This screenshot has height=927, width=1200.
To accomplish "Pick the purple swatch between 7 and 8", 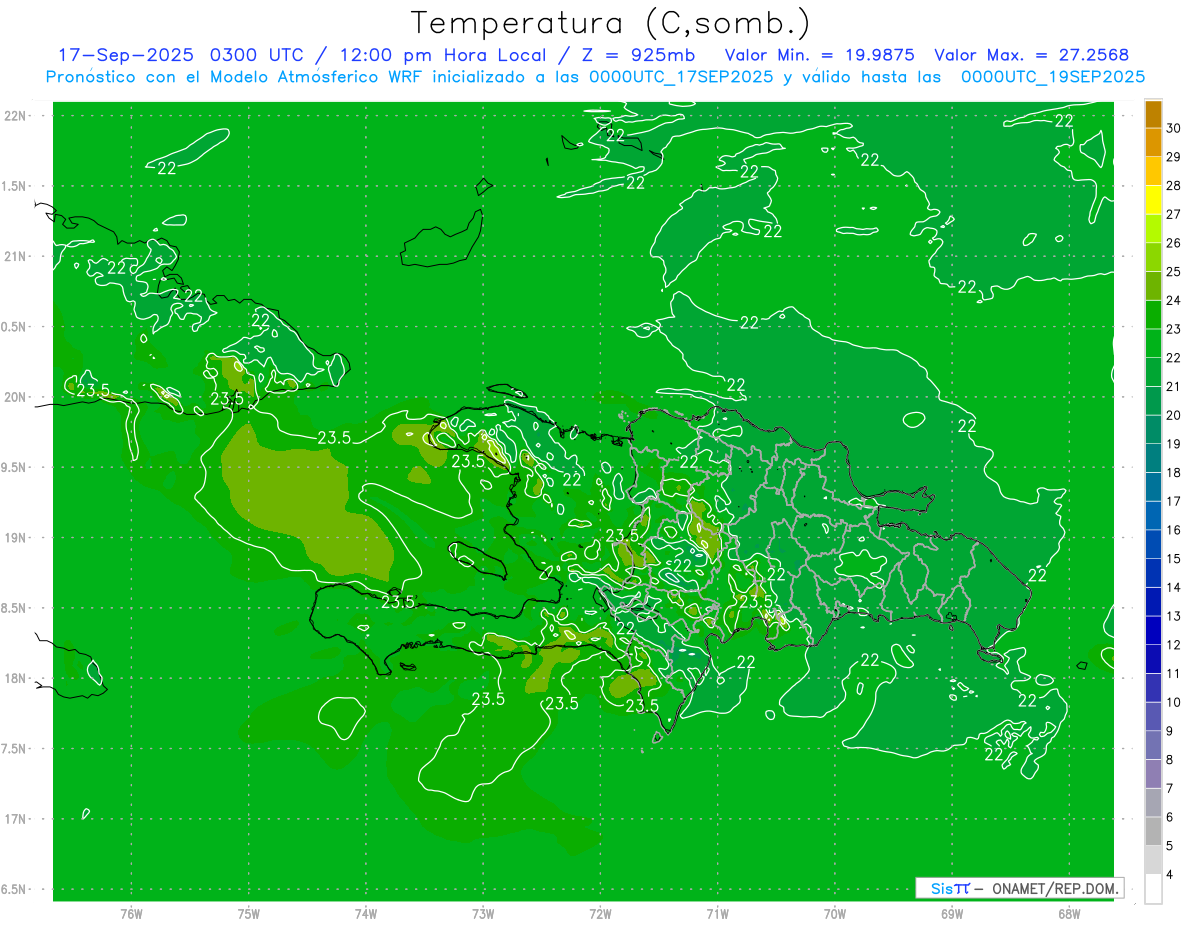I will pos(1153,774).
